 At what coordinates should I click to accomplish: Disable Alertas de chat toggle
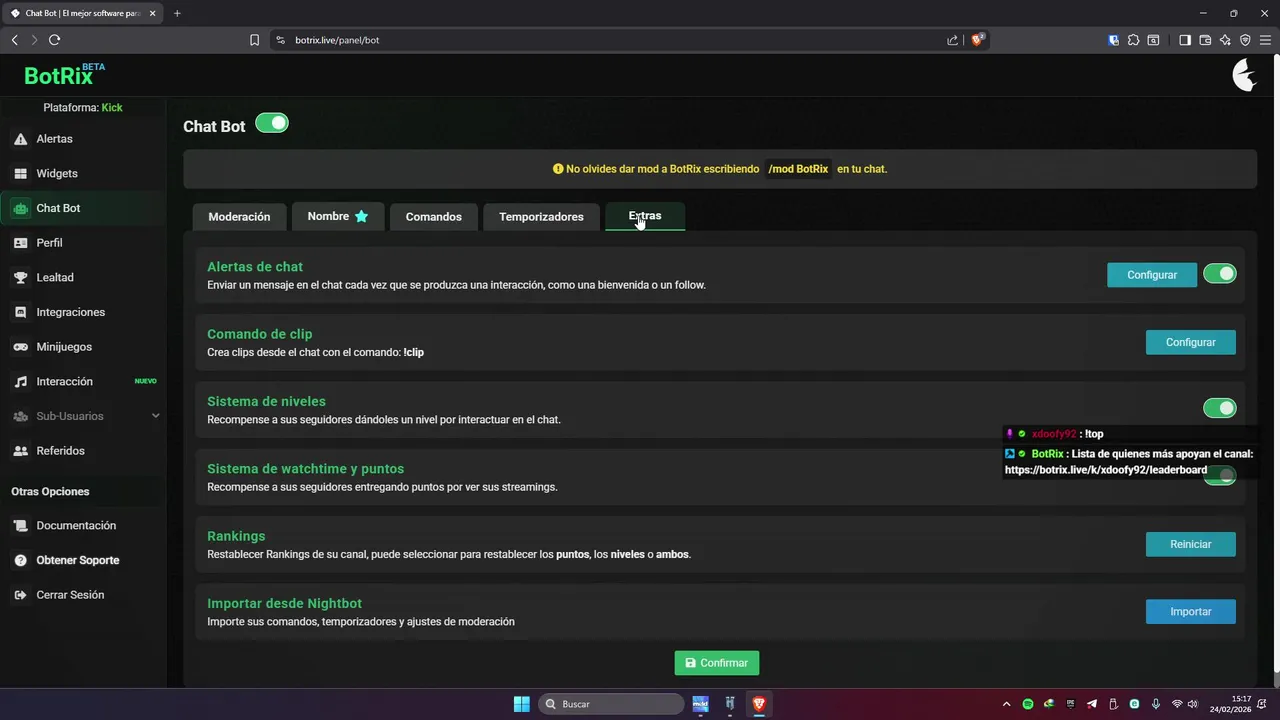pos(1220,274)
